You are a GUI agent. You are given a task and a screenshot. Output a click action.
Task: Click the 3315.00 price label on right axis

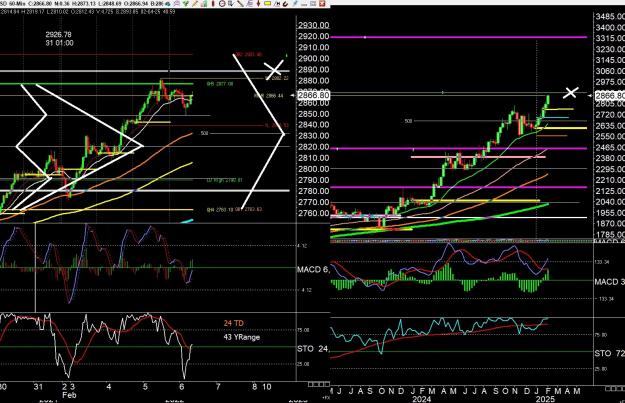point(610,38)
